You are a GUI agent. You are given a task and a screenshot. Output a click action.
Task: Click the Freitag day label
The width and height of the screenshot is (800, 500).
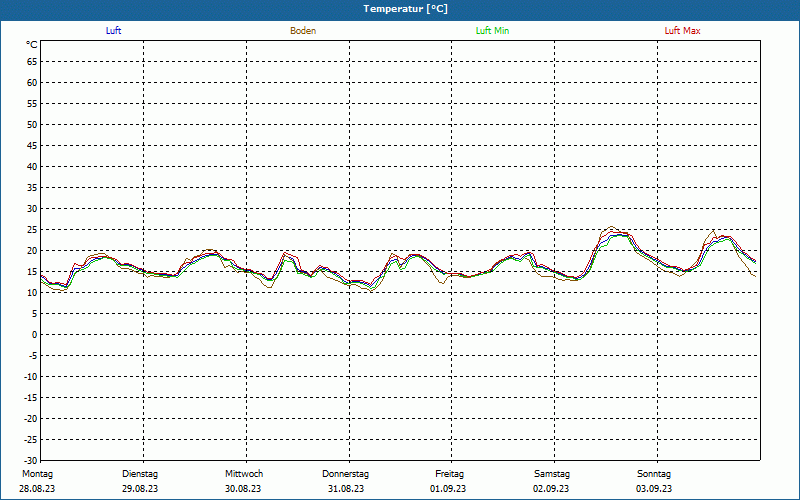click(449, 474)
